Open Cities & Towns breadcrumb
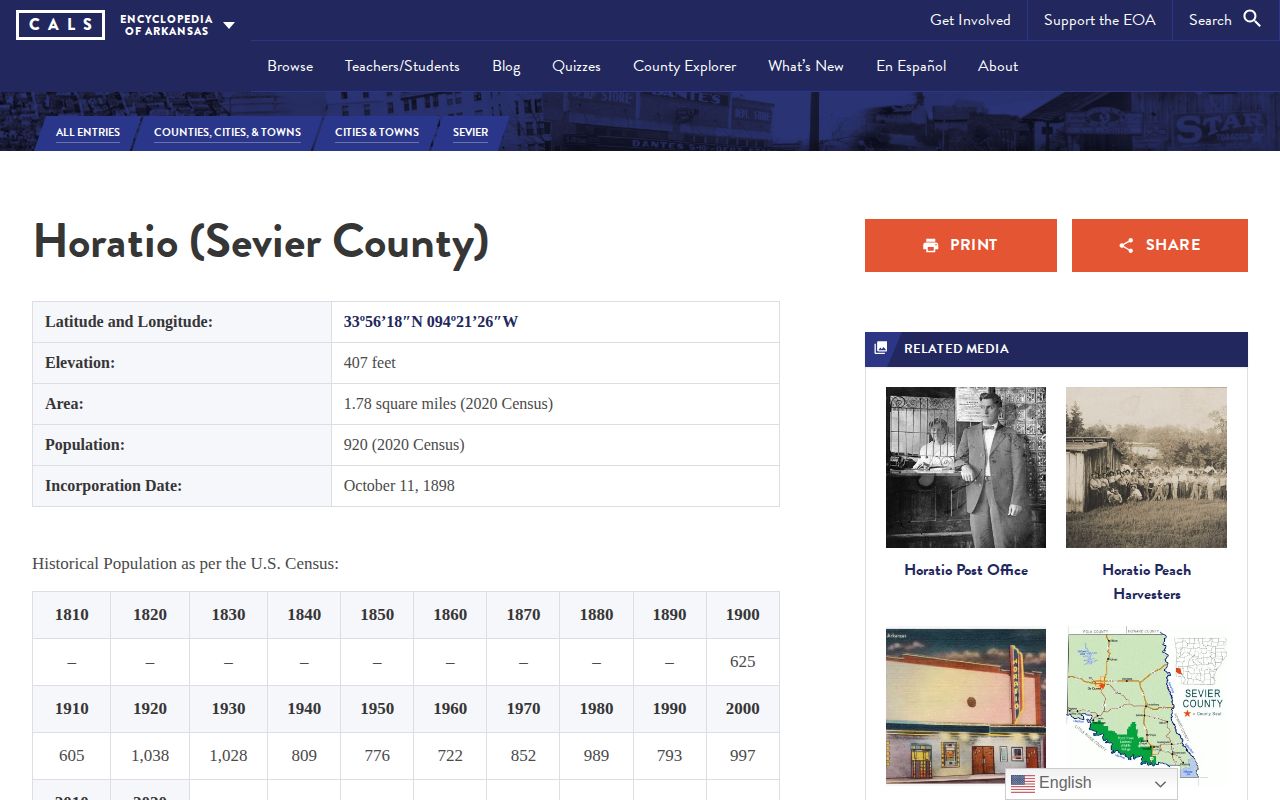This screenshot has height=800, width=1280. click(377, 132)
